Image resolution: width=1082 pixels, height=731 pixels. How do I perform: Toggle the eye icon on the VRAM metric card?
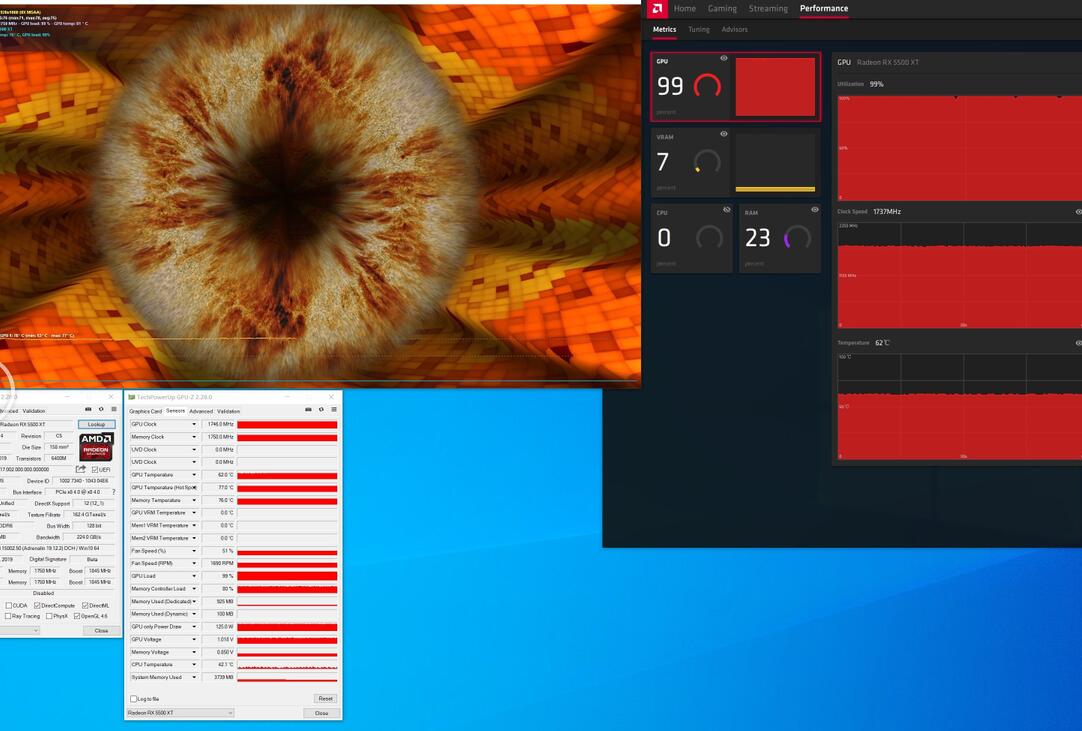point(724,134)
